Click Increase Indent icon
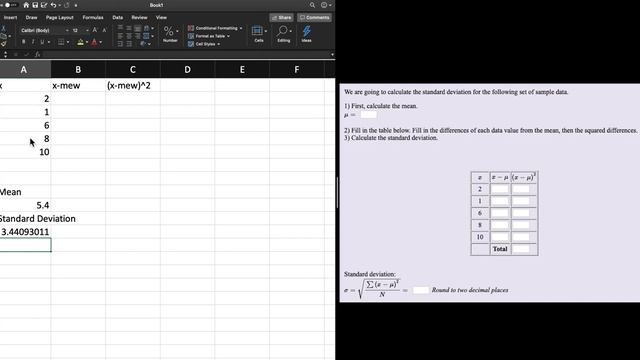 (129, 44)
